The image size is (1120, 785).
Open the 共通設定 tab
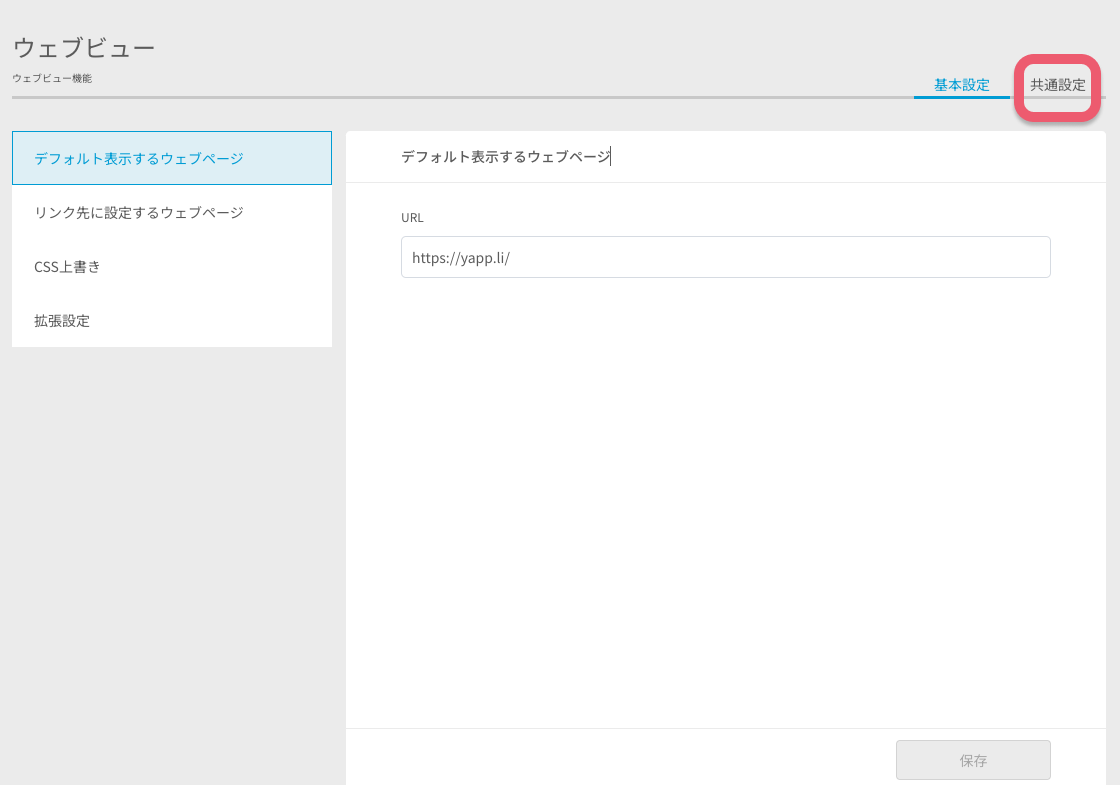coord(1057,85)
